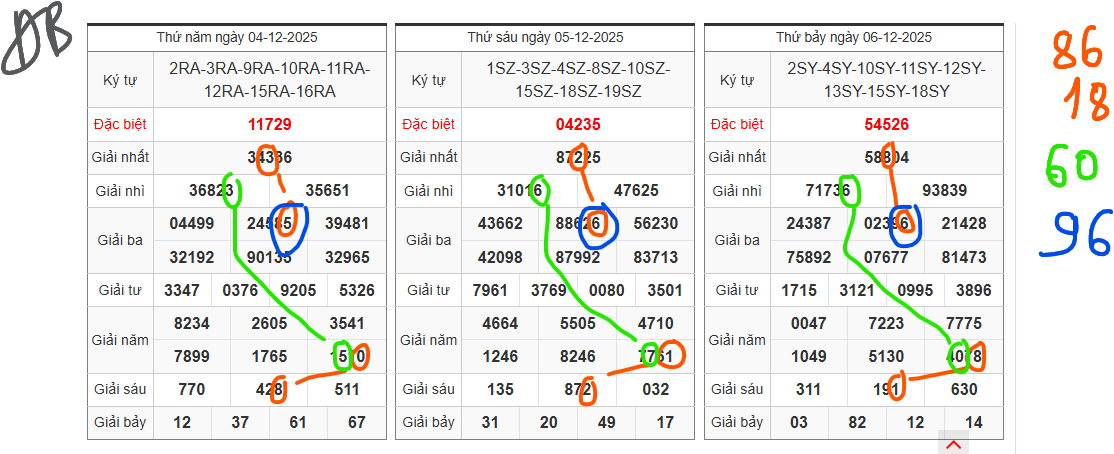Click the red scroll-to-top chevron arrow

(953, 444)
